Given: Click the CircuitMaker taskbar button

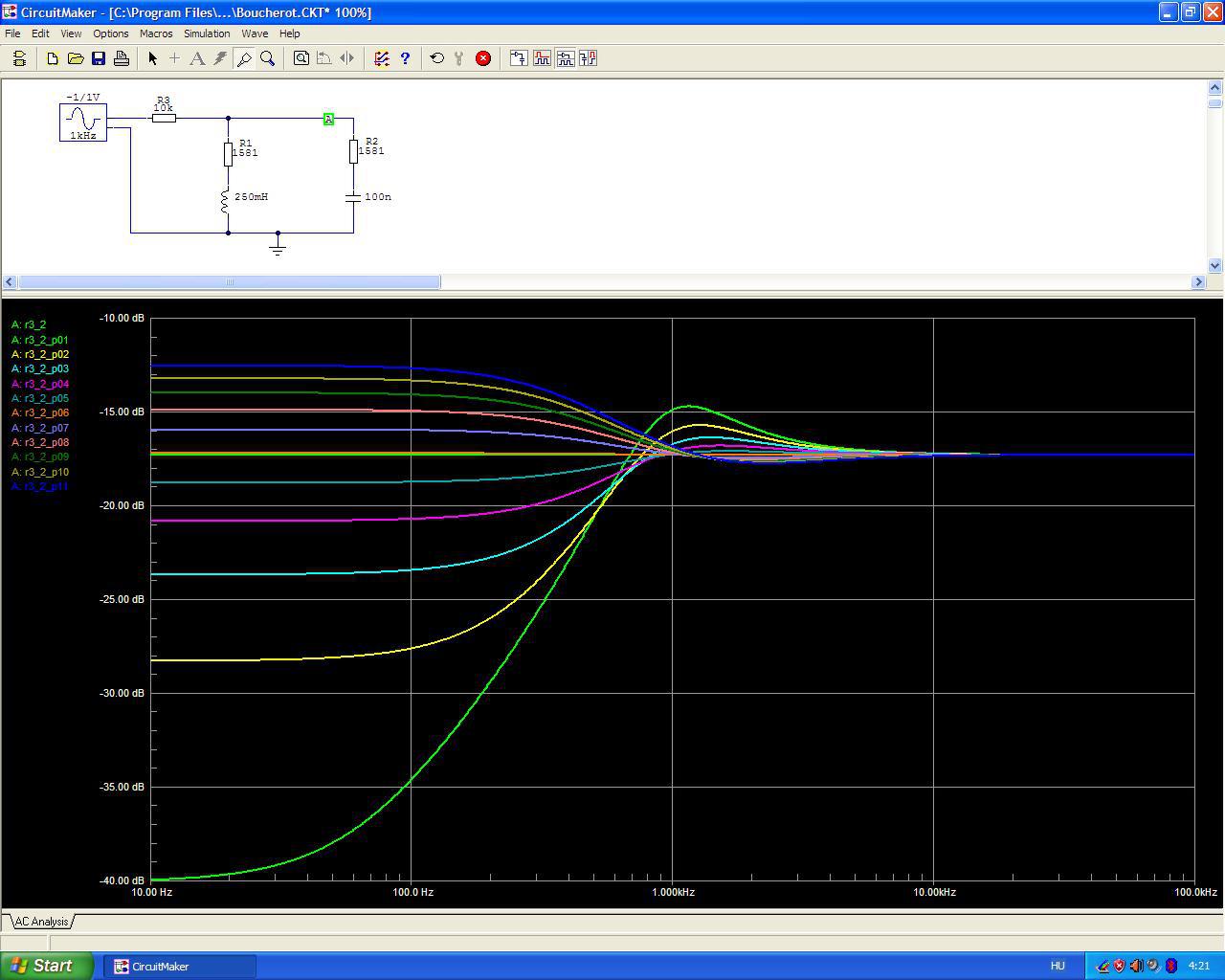Looking at the screenshot, I should 184,966.
